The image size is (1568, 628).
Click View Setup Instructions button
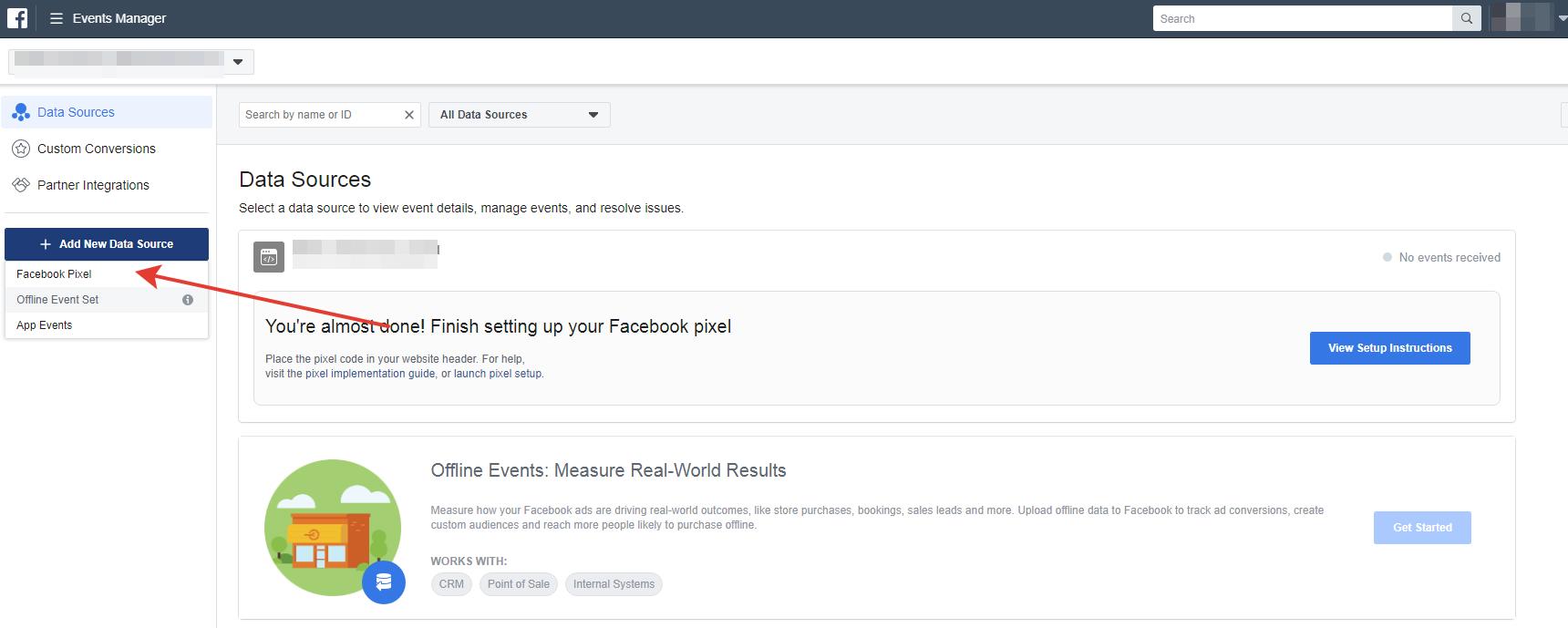click(x=1389, y=348)
